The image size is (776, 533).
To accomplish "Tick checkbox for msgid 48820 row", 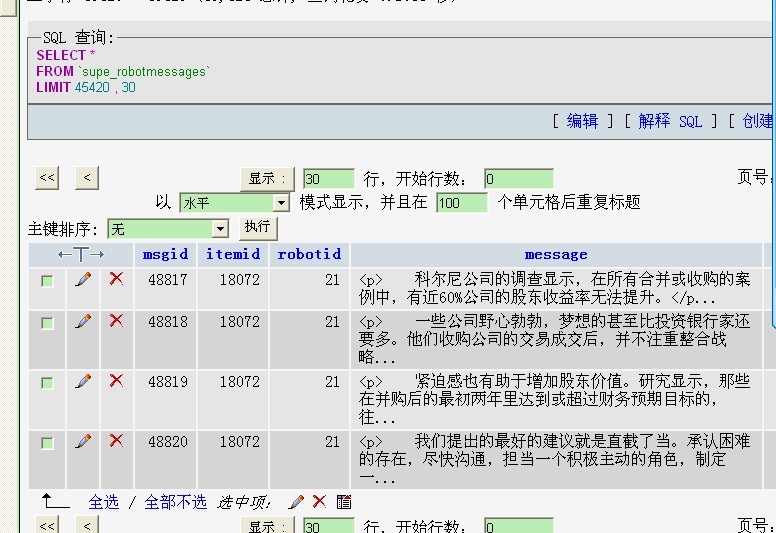I will [47, 443].
